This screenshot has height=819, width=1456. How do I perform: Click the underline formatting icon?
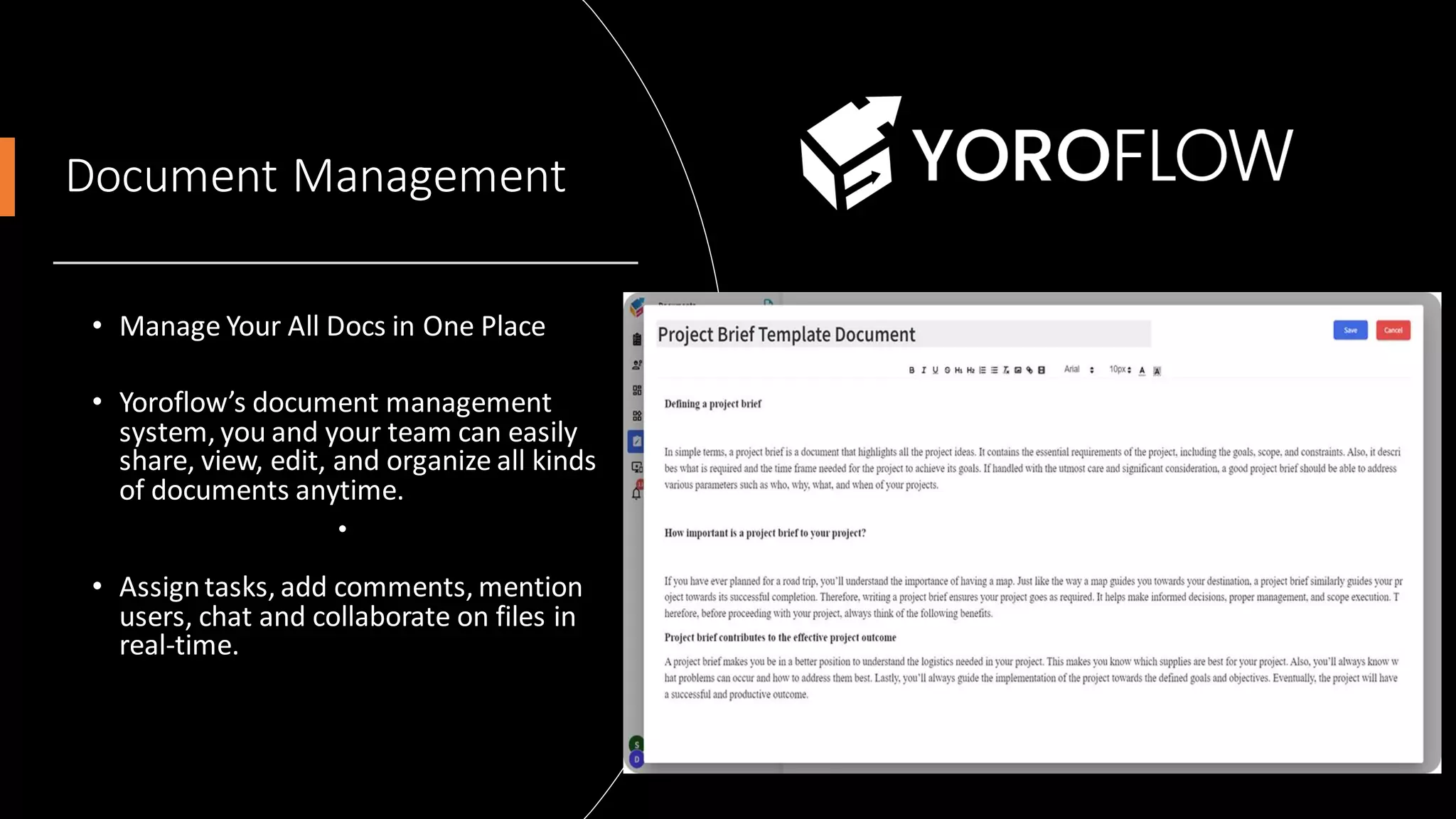tap(936, 370)
